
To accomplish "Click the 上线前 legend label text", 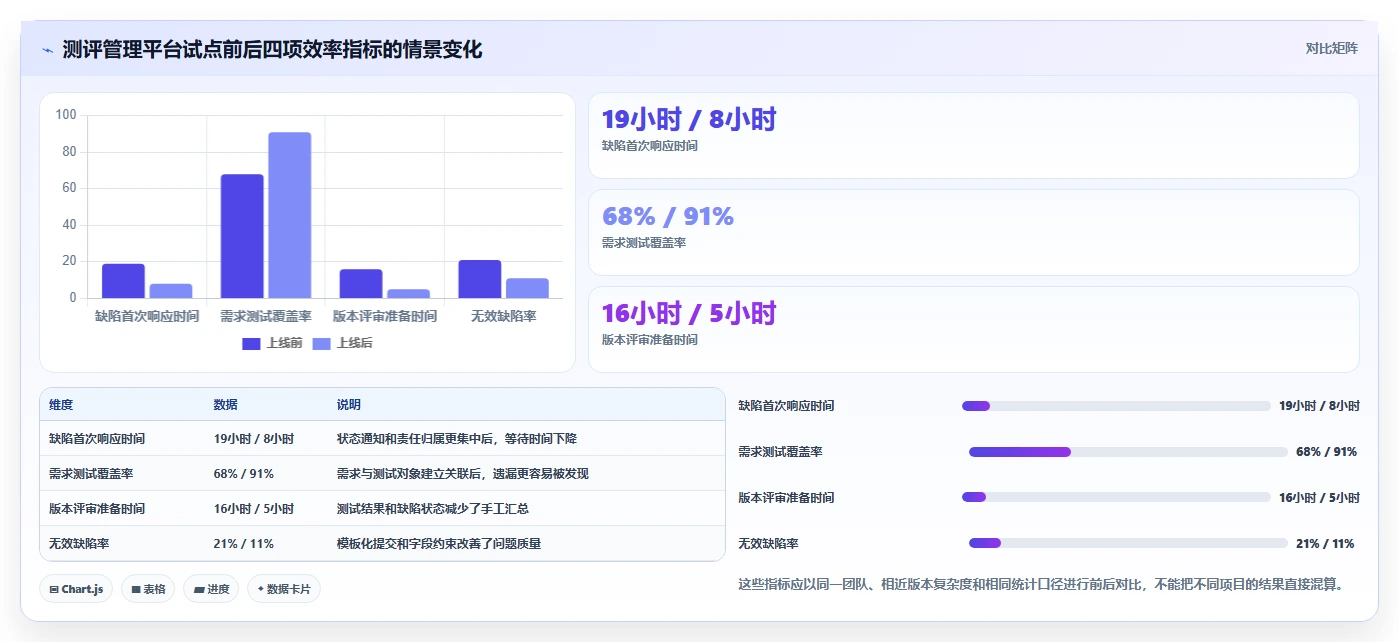I will coord(284,343).
